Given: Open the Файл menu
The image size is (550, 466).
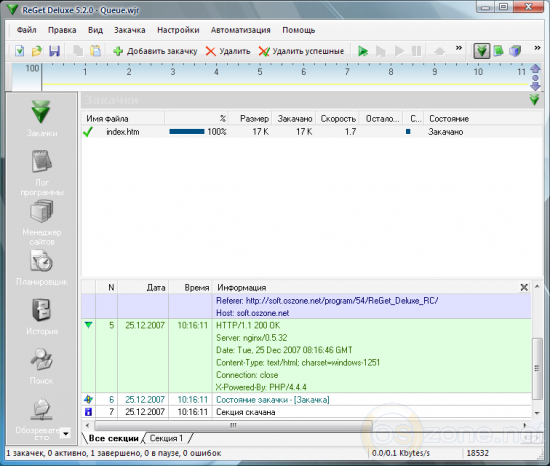Looking at the screenshot, I should pyautogui.click(x=27, y=30).
